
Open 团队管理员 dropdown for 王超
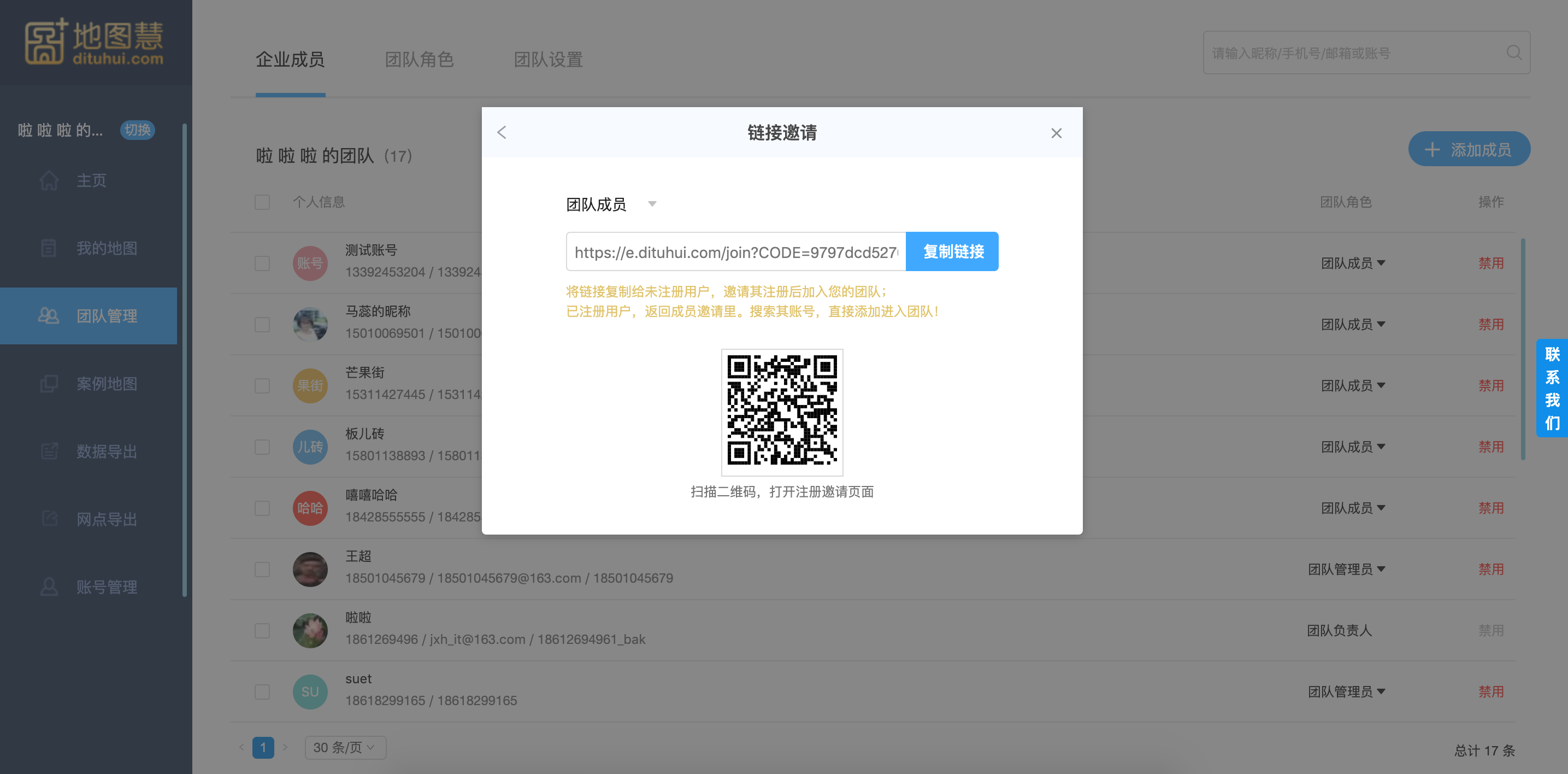(x=1346, y=569)
